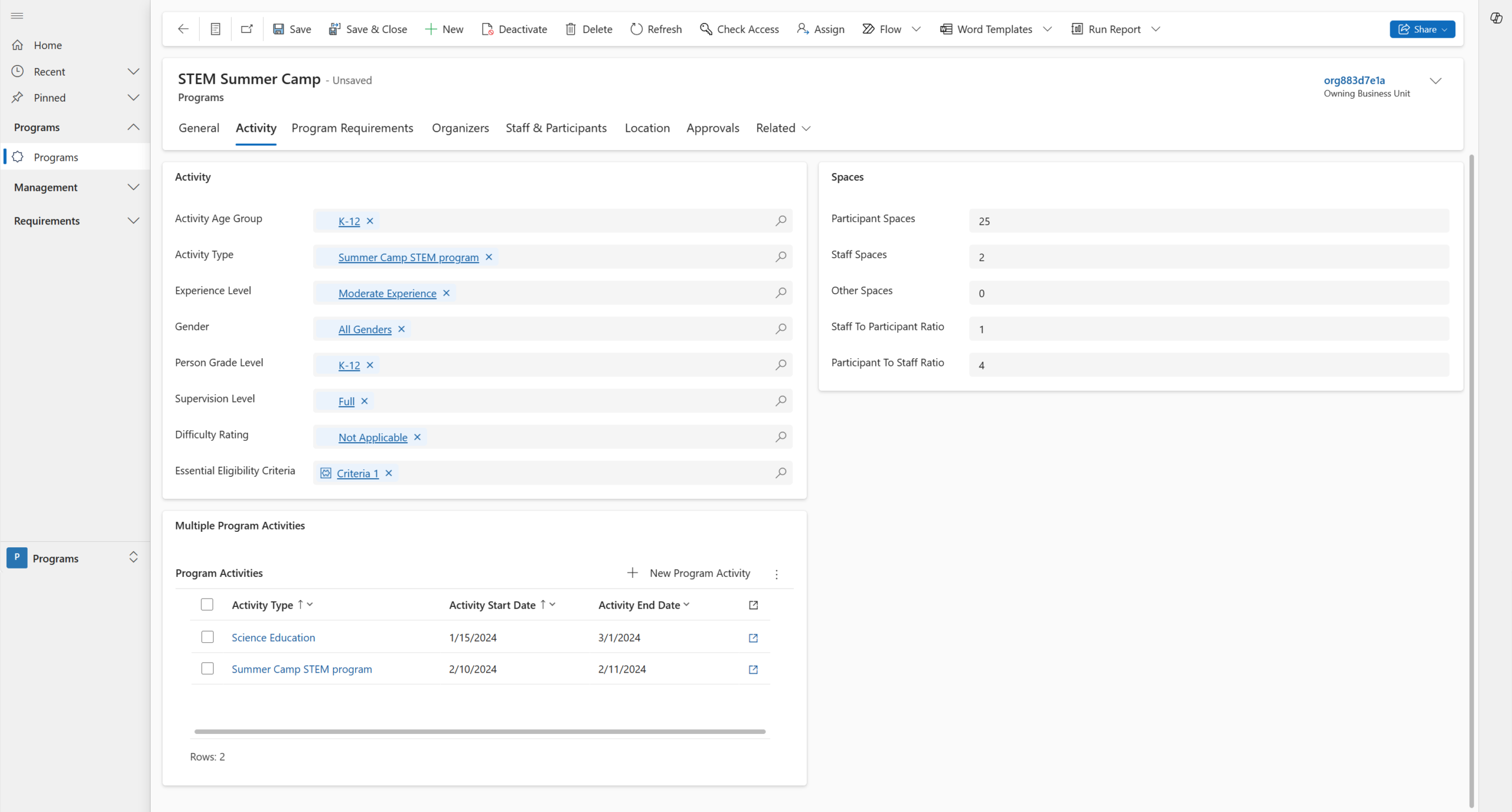Remove K-12 from Person Grade Level
The height and width of the screenshot is (812, 1512).
[370, 365]
